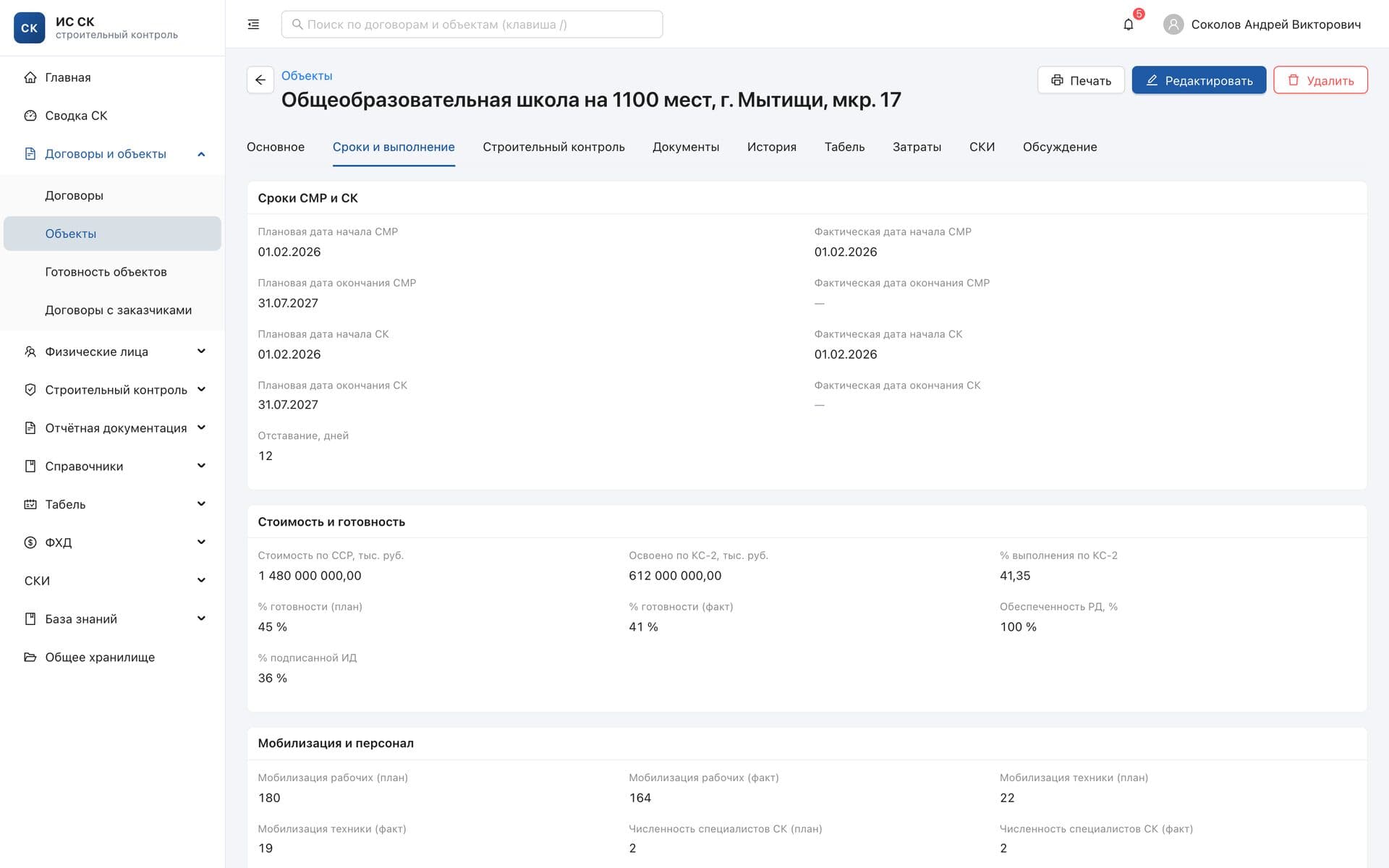Image resolution: width=1389 pixels, height=868 pixels.
Task: Switch to the Затраты tab
Action: (x=917, y=147)
